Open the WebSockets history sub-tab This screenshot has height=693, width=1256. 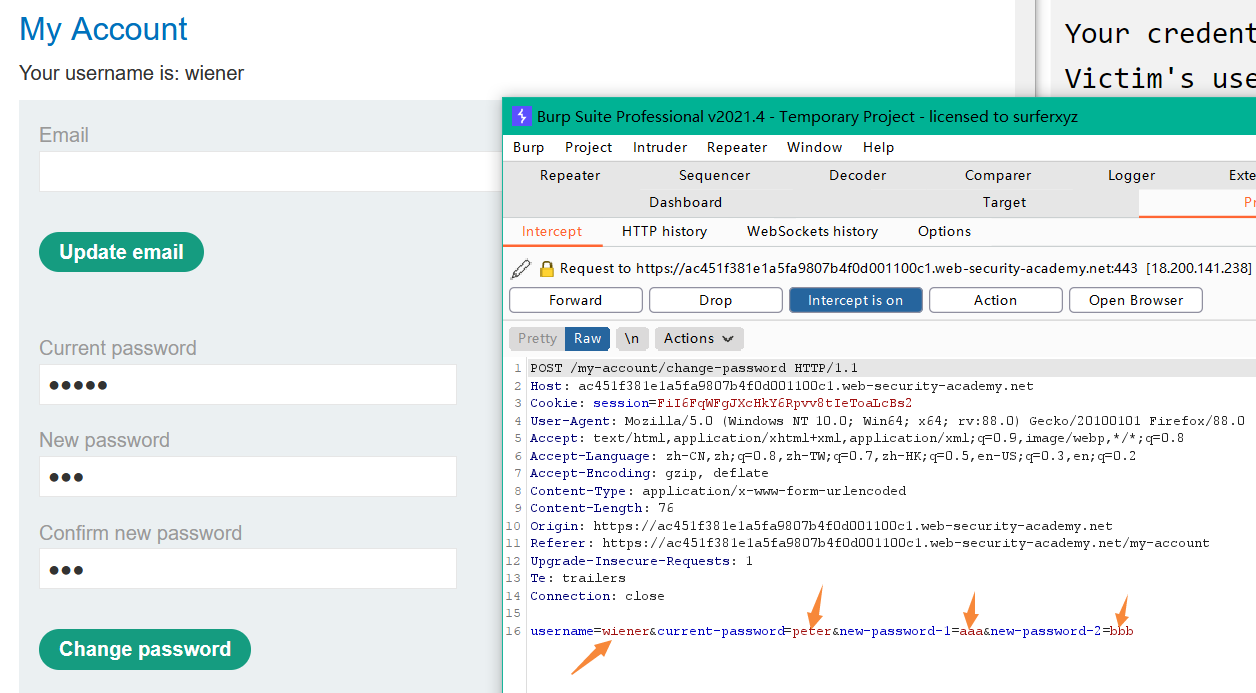tap(812, 231)
